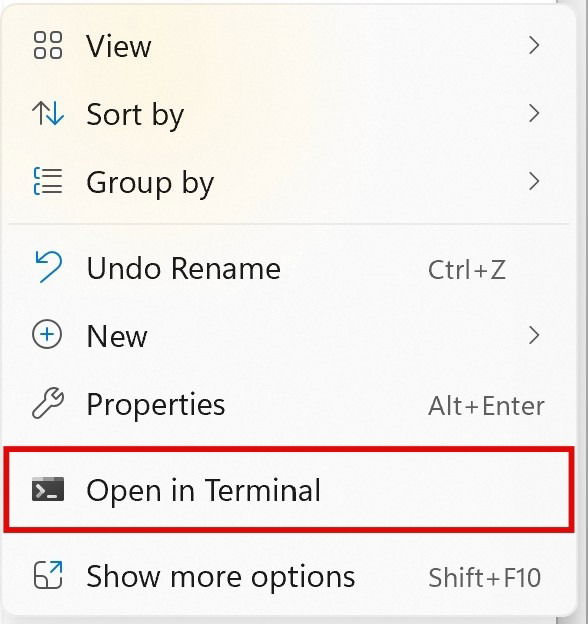
Task: Select Open in Terminal menu entry
Action: [x=289, y=490]
